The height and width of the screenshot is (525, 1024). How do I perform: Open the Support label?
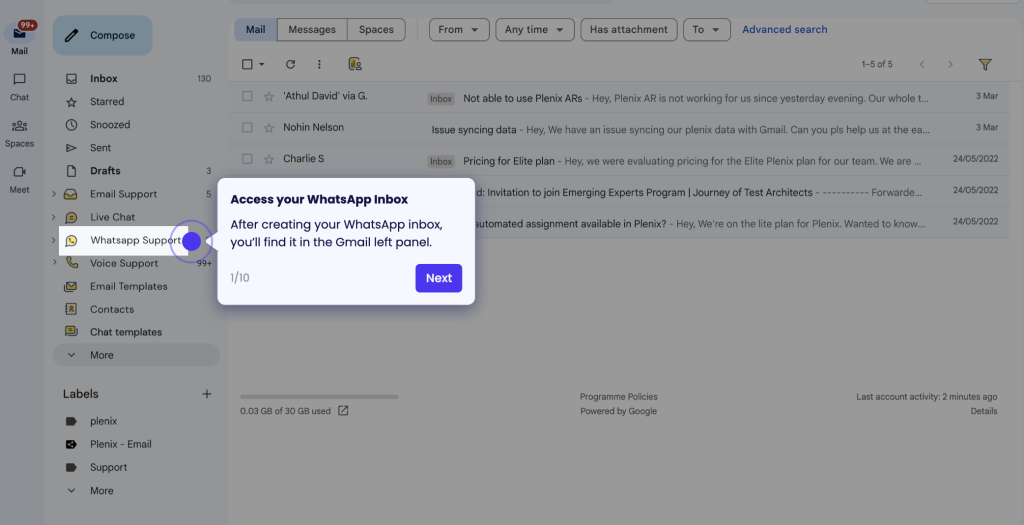coord(108,468)
